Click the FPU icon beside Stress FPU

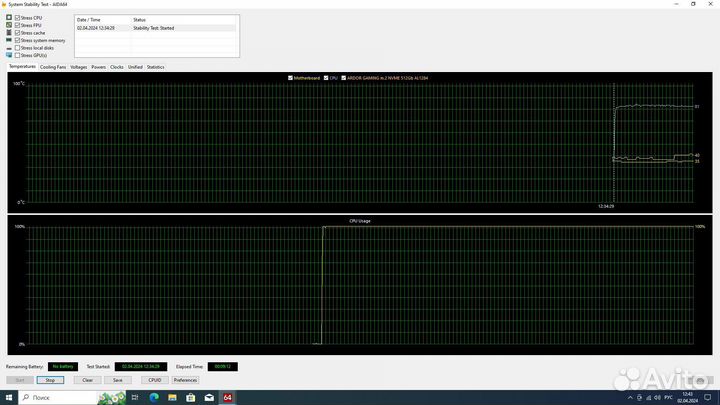pyautogui.click(x=9, y=25)
